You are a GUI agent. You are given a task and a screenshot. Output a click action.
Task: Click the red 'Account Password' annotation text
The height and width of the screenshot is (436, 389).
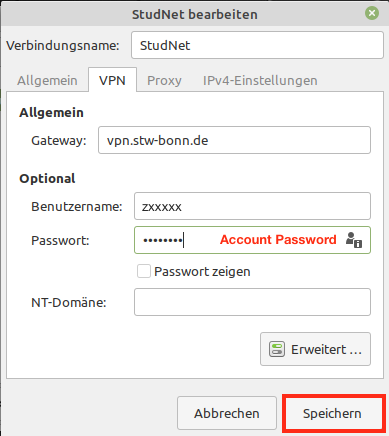pos(278,240)
